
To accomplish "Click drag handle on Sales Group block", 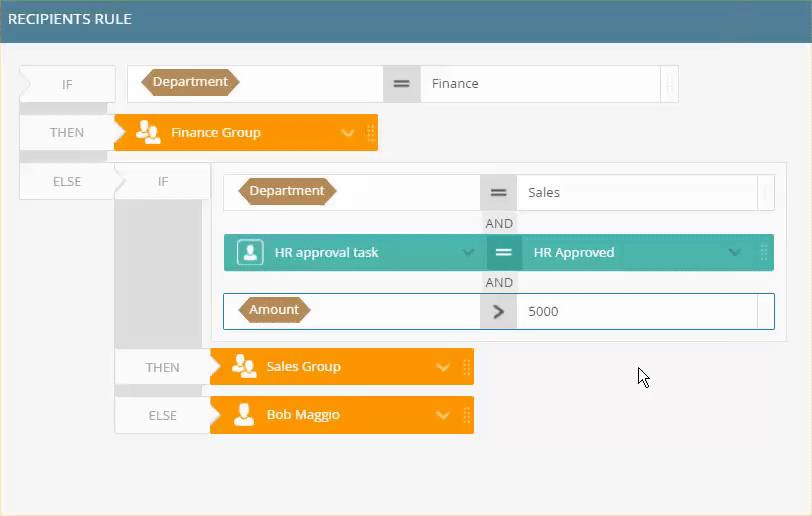I will tap(467, 367).
